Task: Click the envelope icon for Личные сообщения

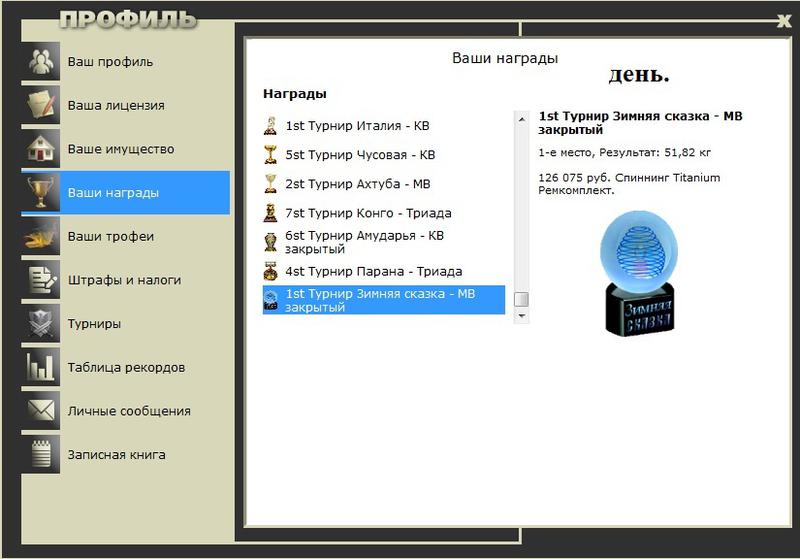Action: (x=41, y=411)
